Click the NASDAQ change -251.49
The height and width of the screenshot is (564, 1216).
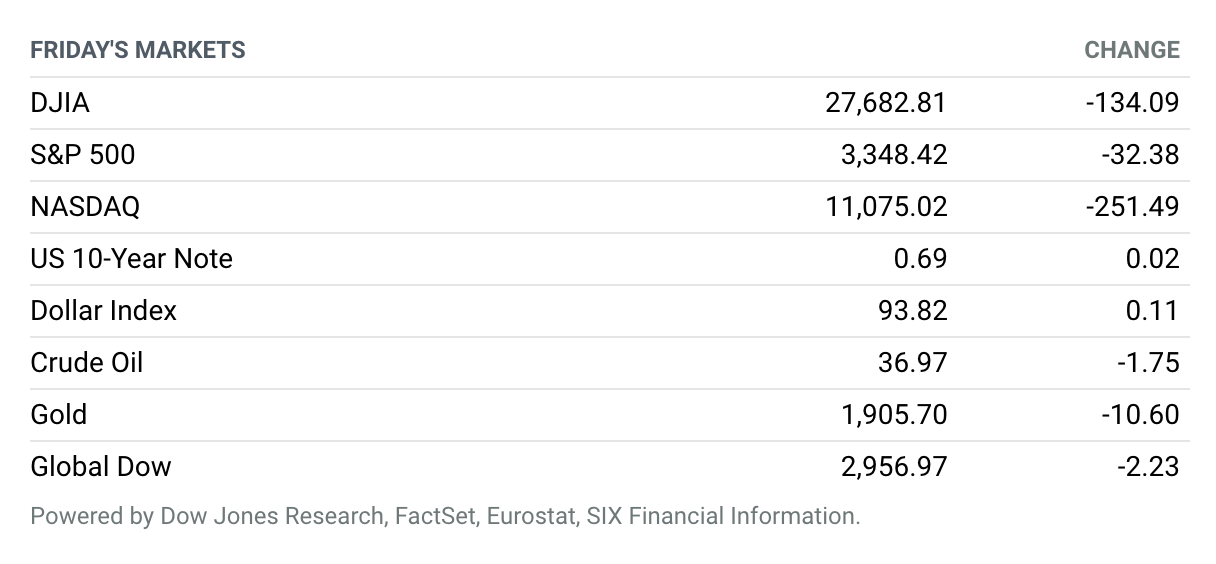click(1132, 206)
